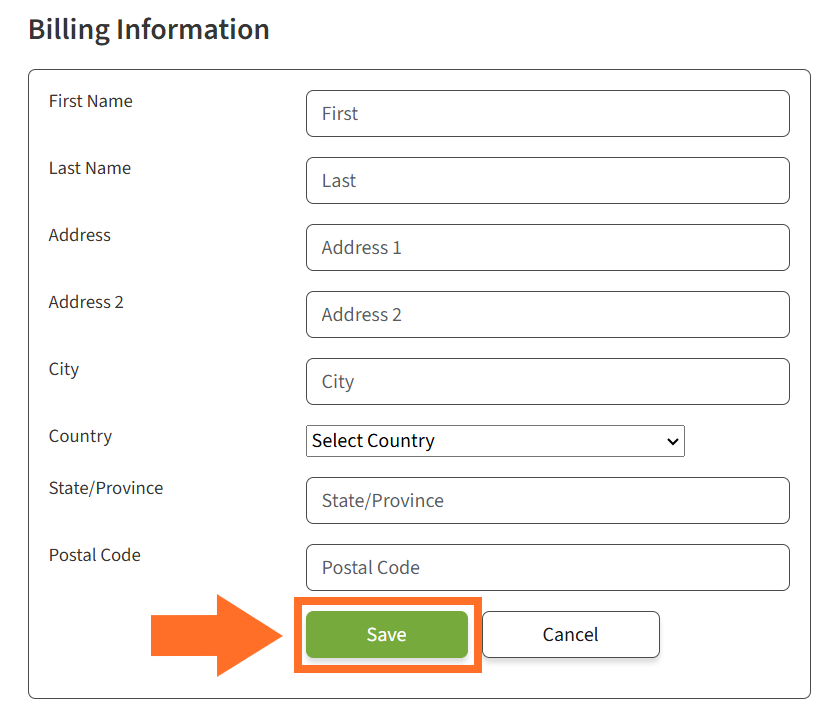Click the City label text
838x722 pixels.
(63, 369)
